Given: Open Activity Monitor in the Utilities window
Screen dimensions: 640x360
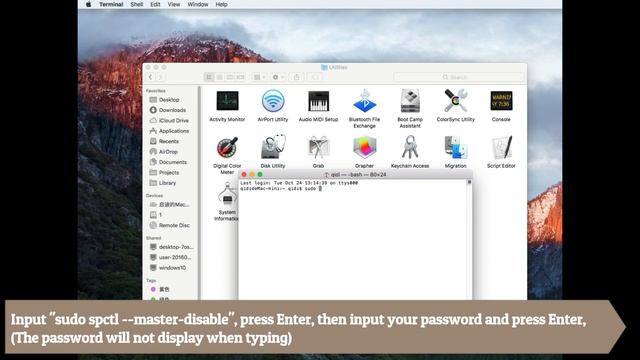Looking at the screenshot, I should click(x=227, y=101).
